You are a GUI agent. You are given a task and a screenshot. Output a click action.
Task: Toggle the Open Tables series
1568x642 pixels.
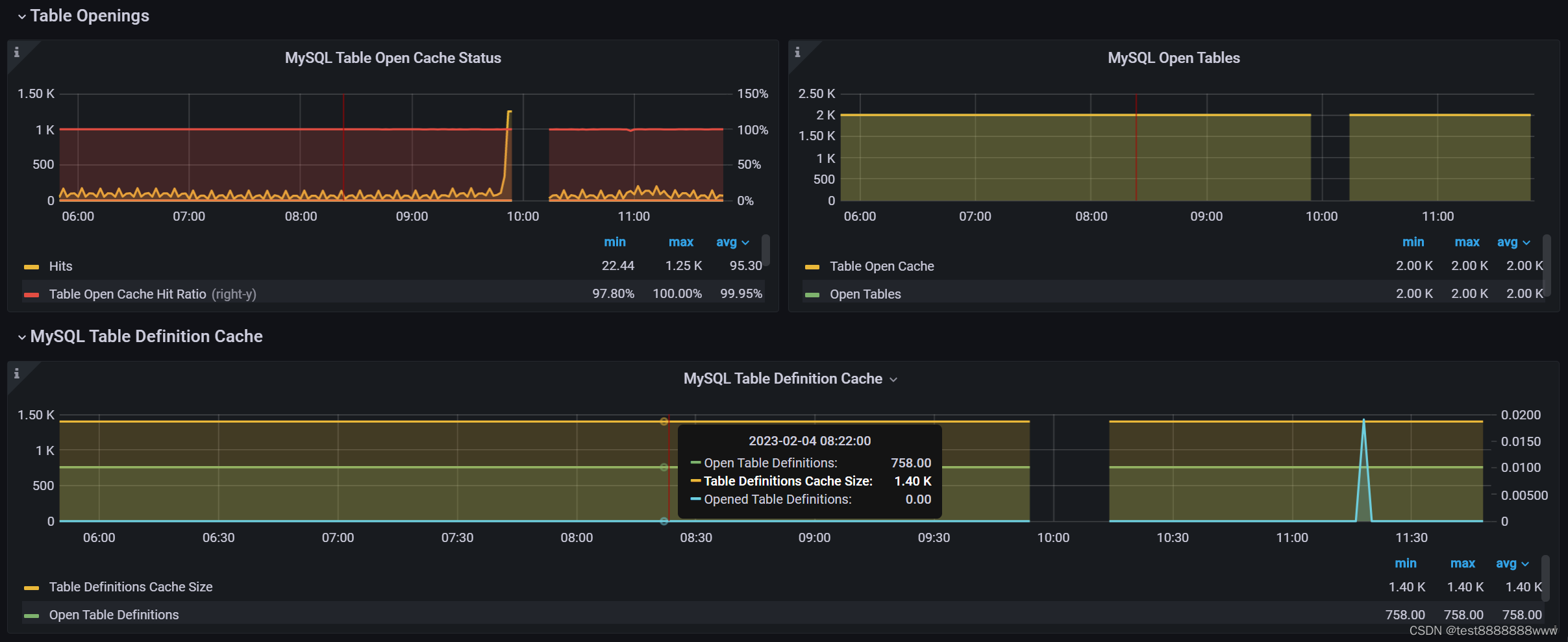coord(865,294)
